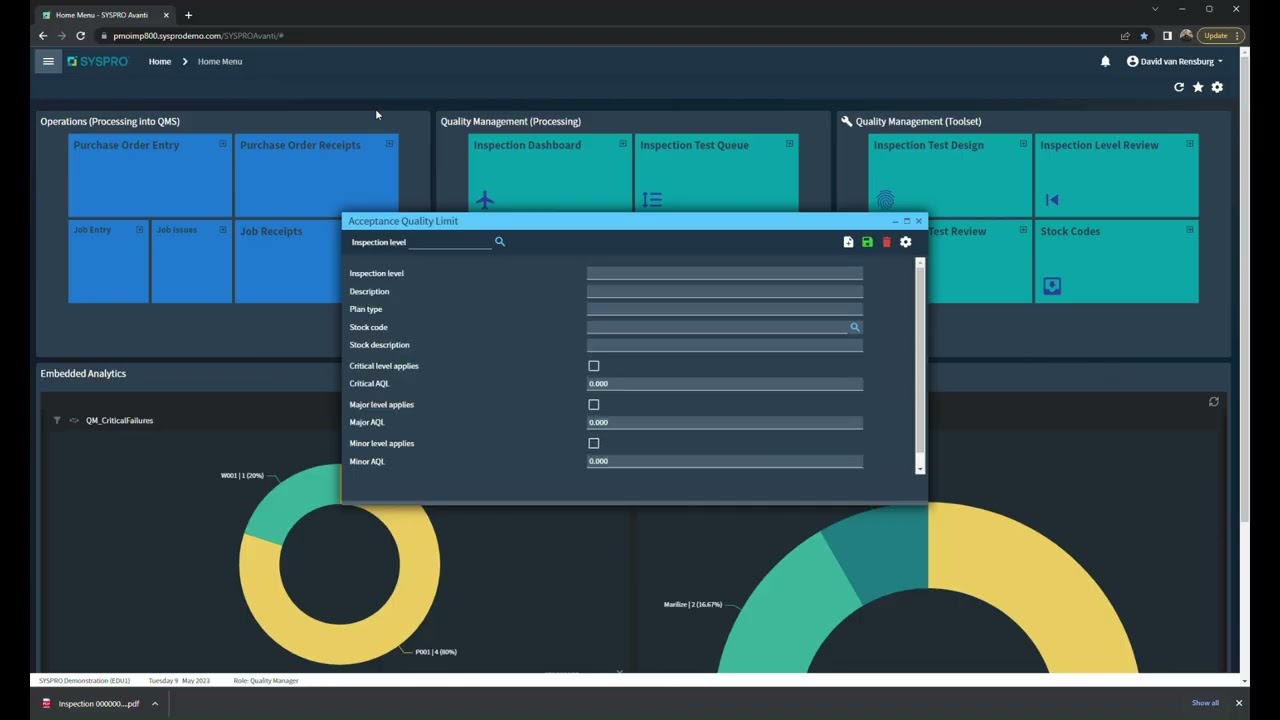Click the Plan type input field
Viewport: 1280px width, 720px height.
(724, 309)
